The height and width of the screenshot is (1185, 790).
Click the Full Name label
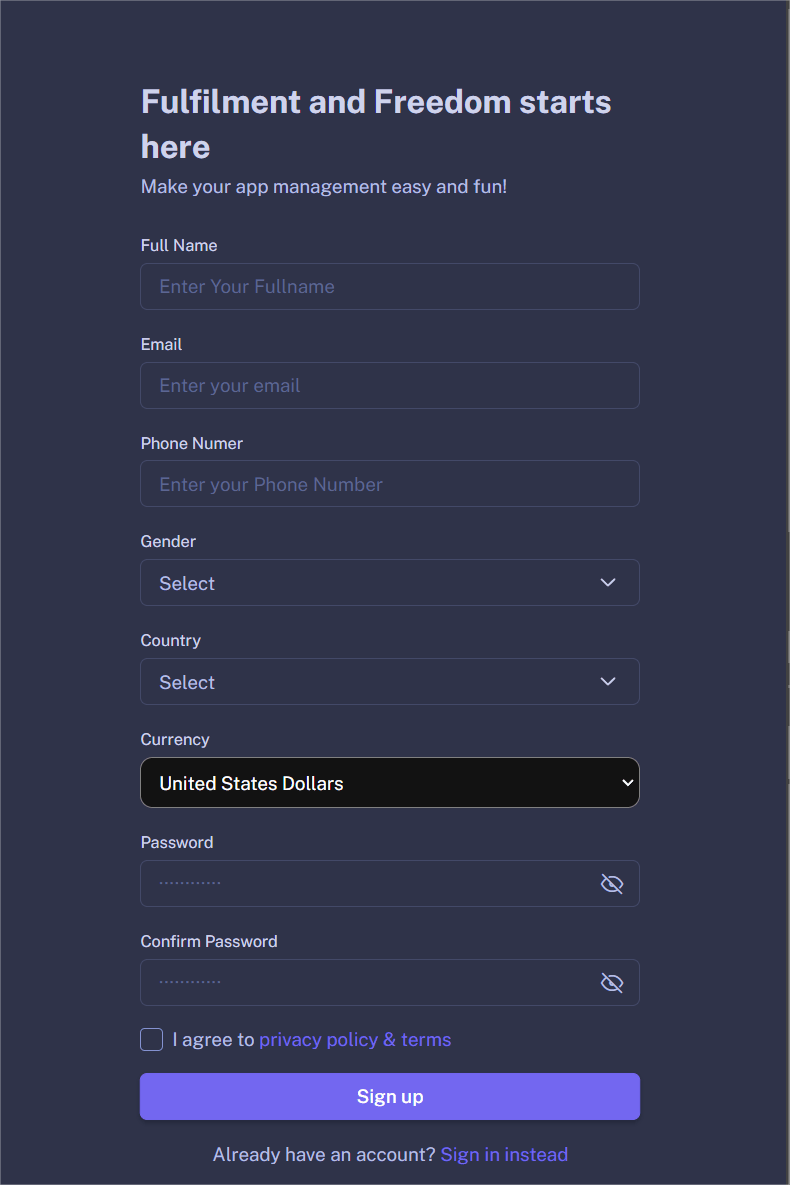point(178,246)
